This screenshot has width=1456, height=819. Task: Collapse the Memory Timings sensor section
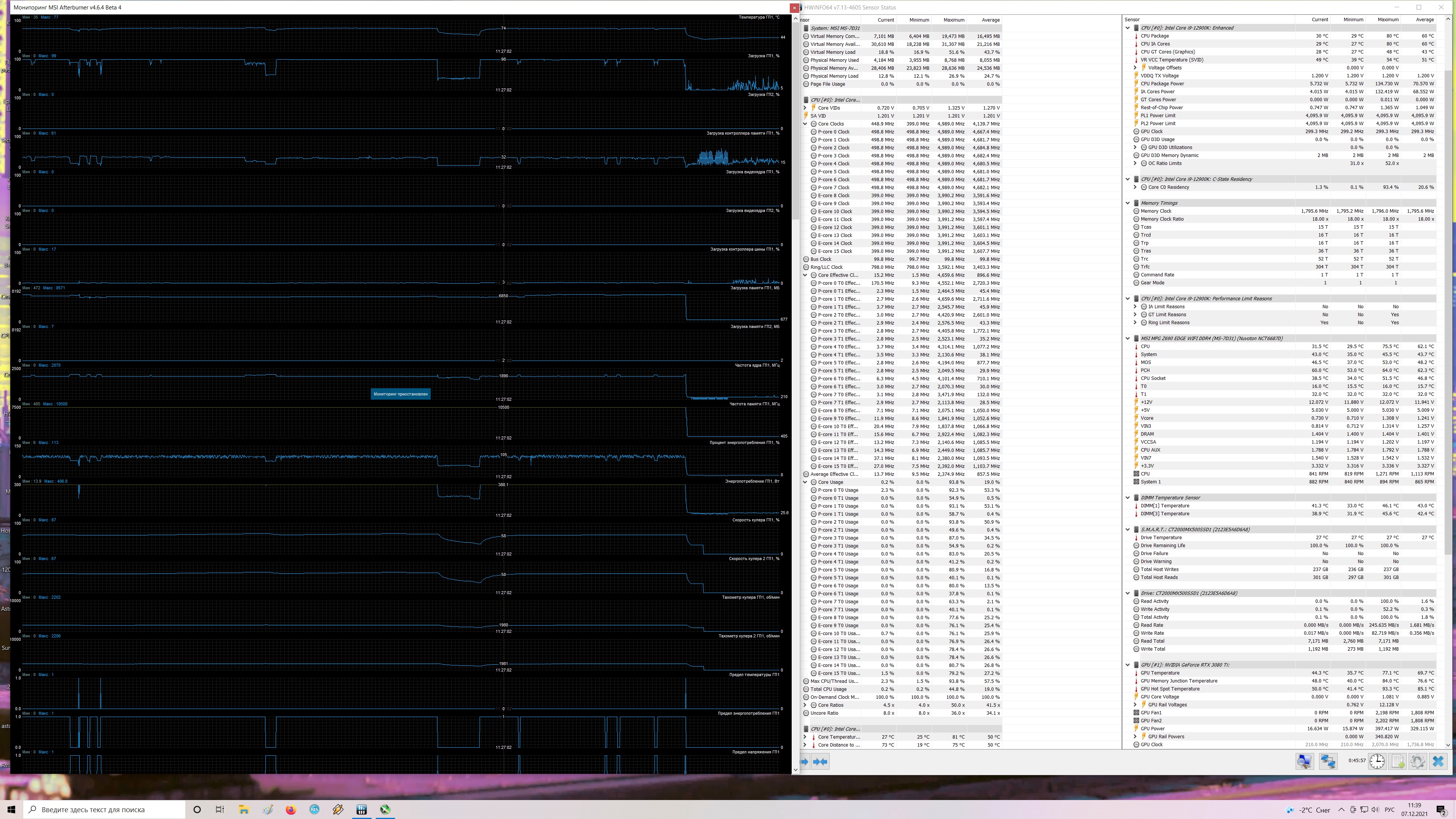click(1128, 203)
